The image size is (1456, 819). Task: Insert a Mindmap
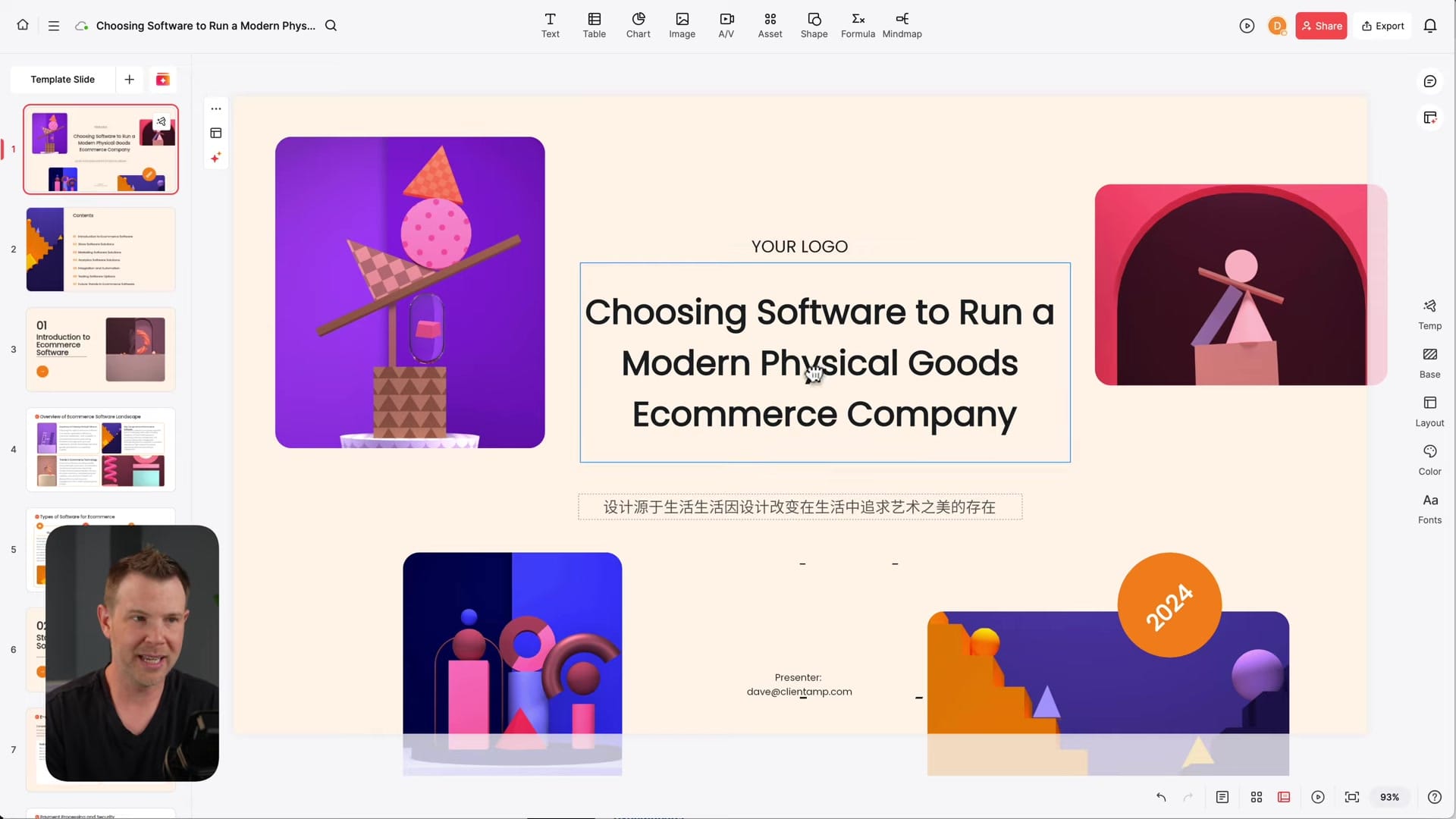(x=902, y=26)
